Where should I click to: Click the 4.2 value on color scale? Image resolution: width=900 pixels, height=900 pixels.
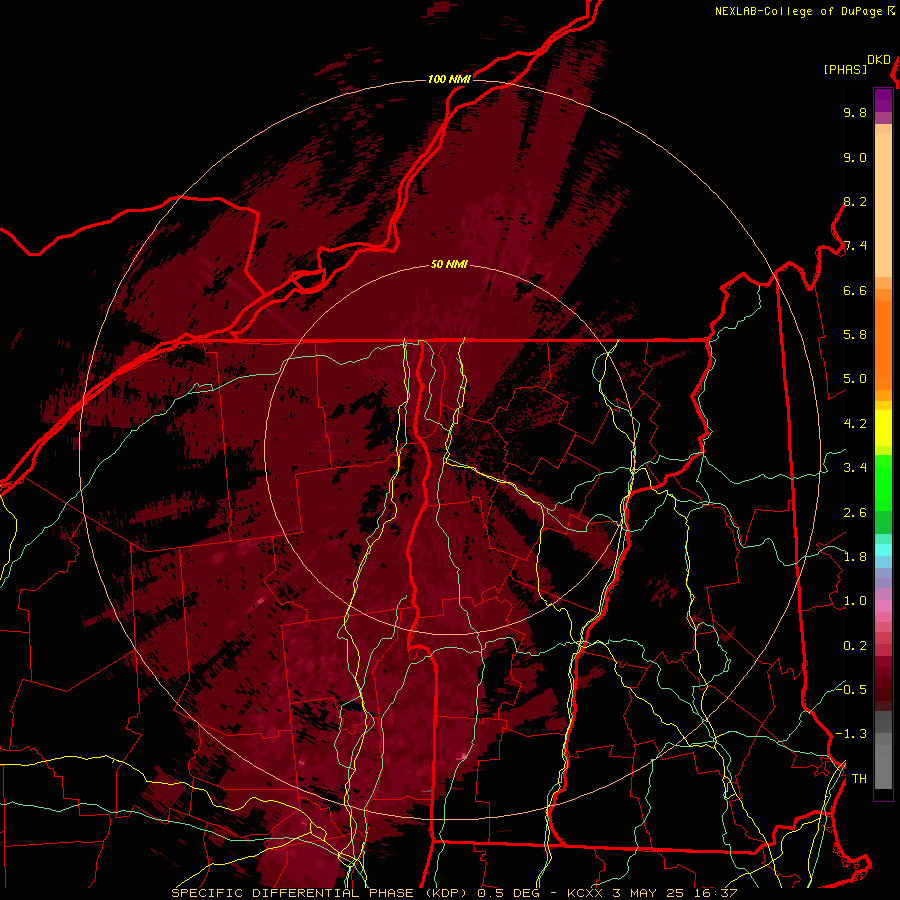click(x=855, y=424)
